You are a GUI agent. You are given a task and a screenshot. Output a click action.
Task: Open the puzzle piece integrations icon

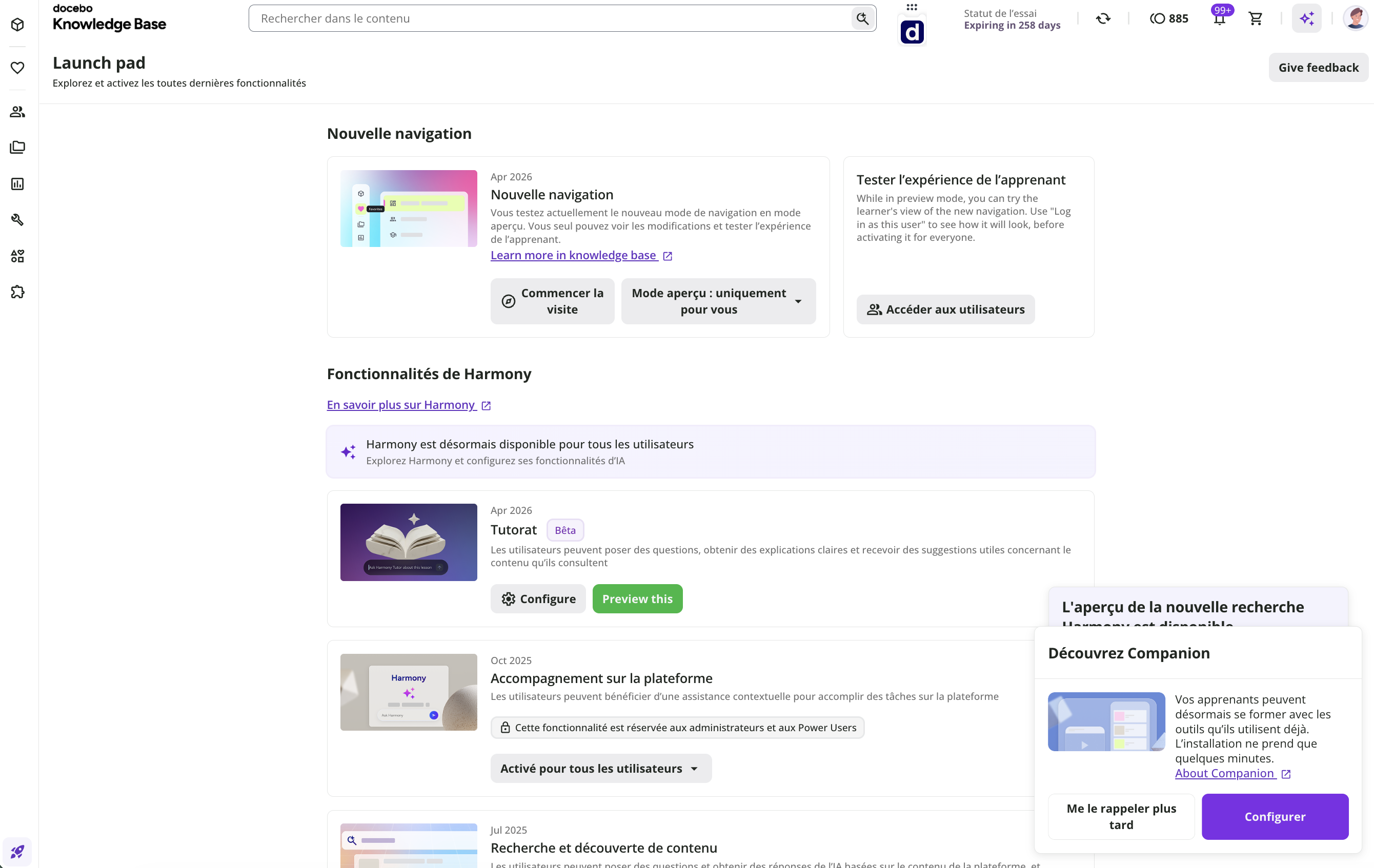tap(18, 292)
